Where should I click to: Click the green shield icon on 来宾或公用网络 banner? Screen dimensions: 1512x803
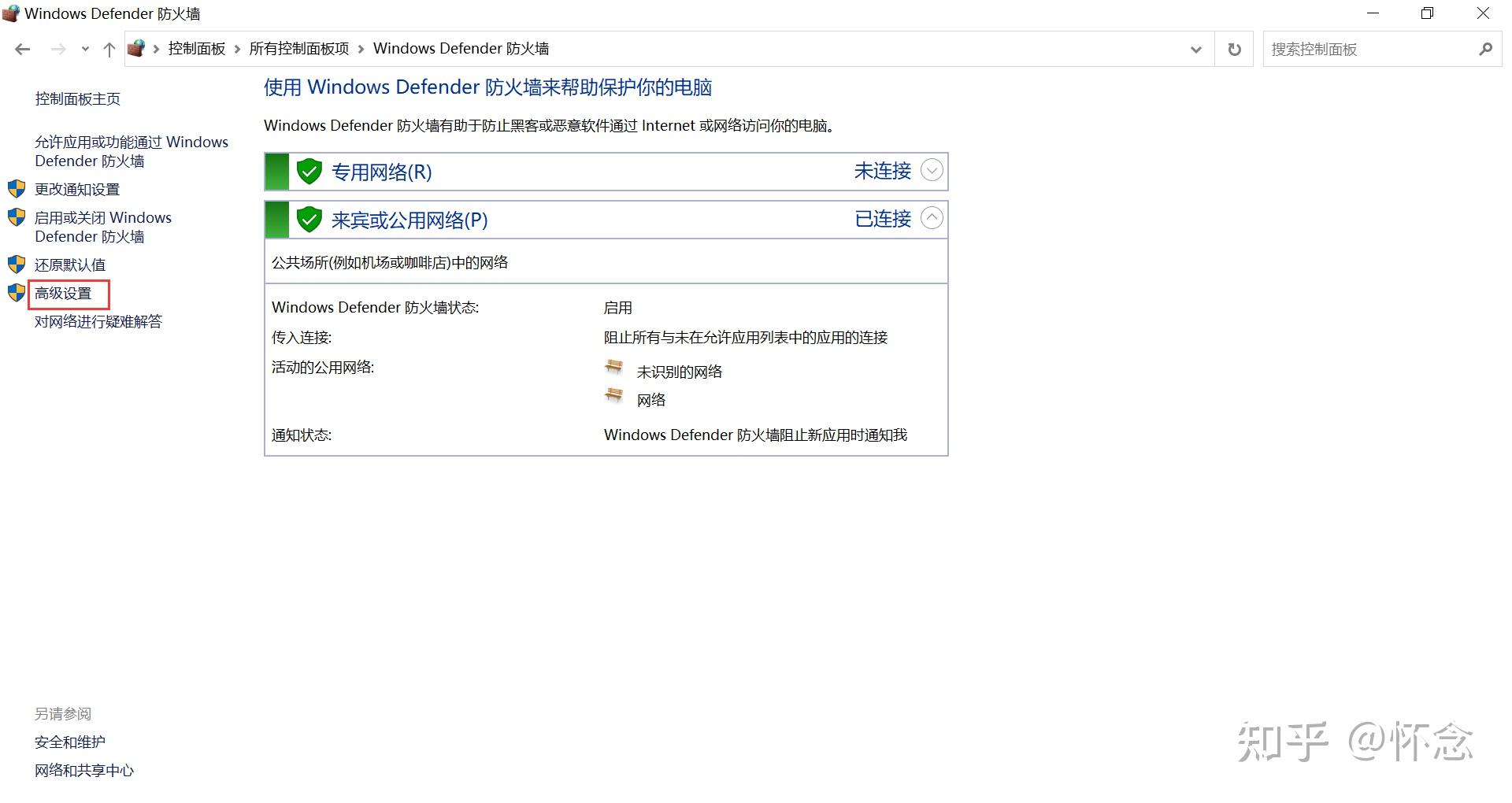tap(309, 220)
